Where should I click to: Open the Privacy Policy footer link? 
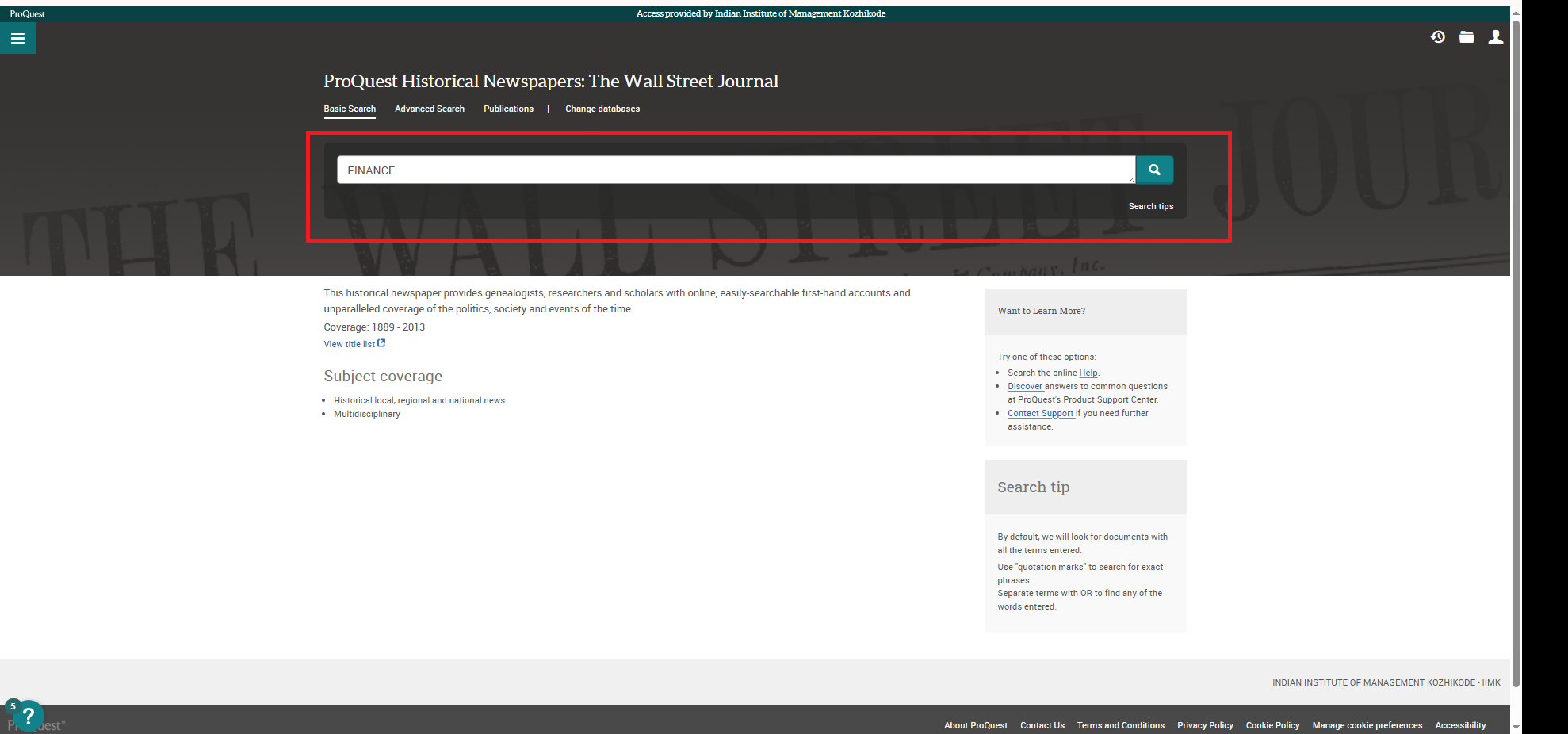[1205, 725]
